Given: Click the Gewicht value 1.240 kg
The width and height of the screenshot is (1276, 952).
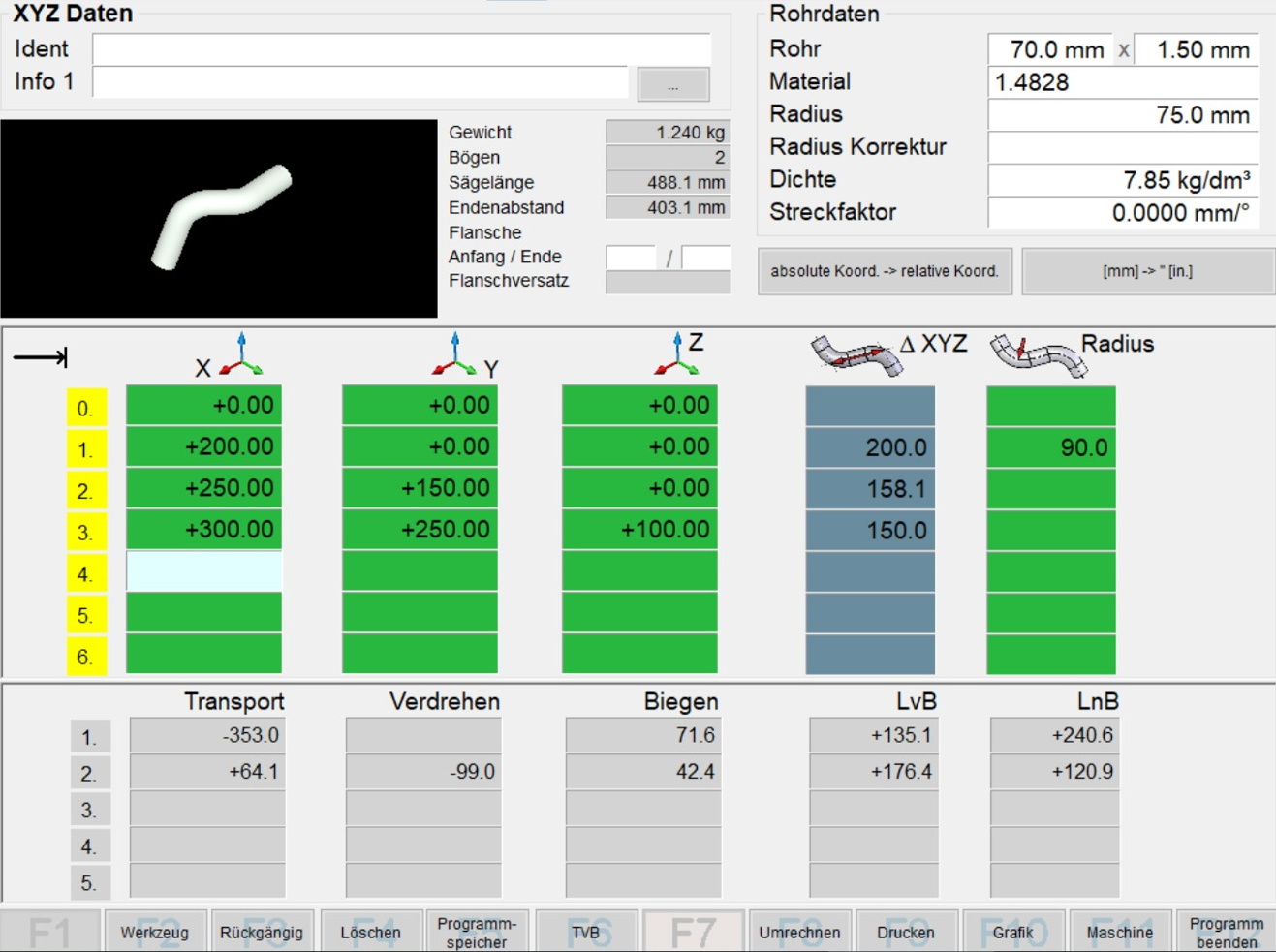Looking at the screenshot, I should (668, 133).
